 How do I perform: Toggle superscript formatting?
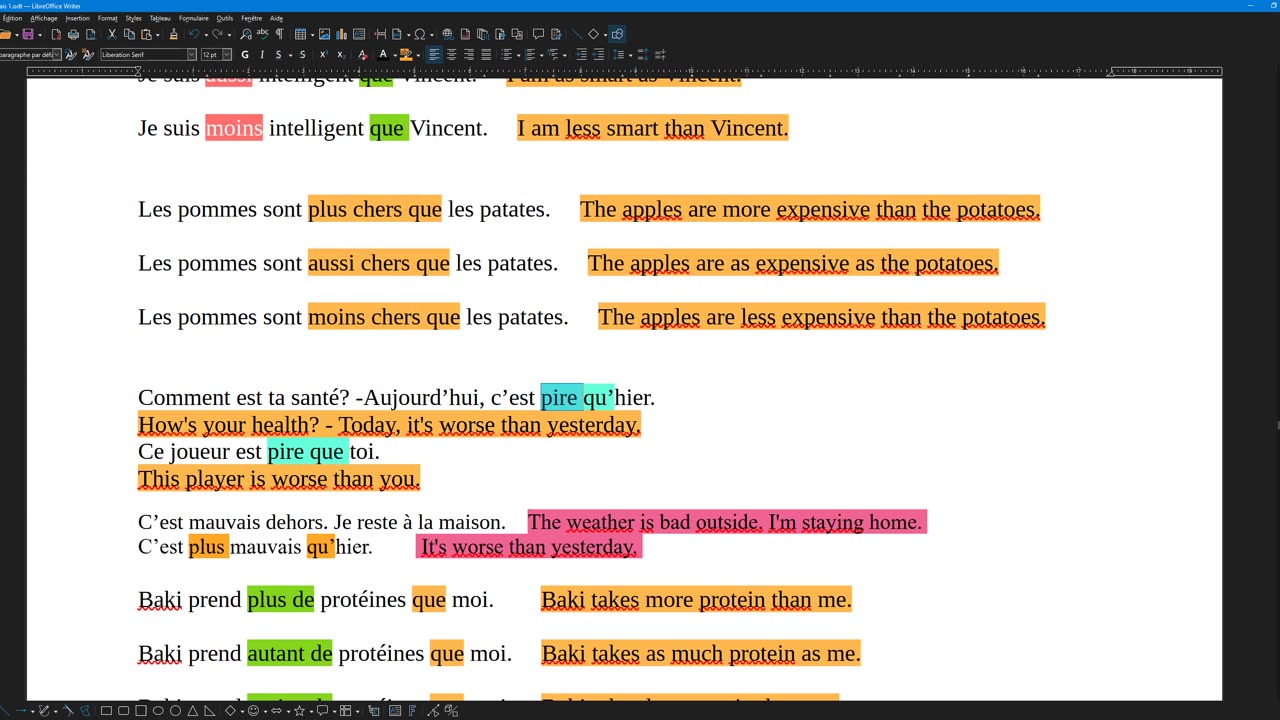pos(324,55)
